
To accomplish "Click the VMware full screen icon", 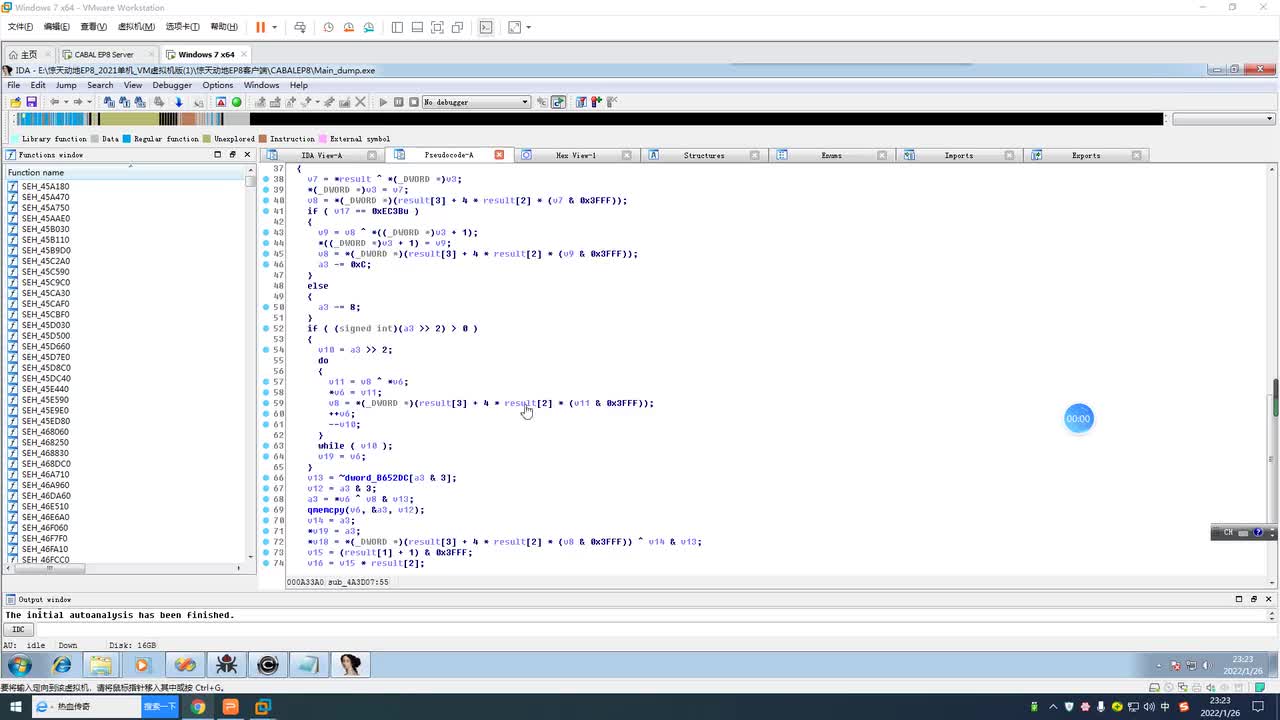I will click(437, 28).
